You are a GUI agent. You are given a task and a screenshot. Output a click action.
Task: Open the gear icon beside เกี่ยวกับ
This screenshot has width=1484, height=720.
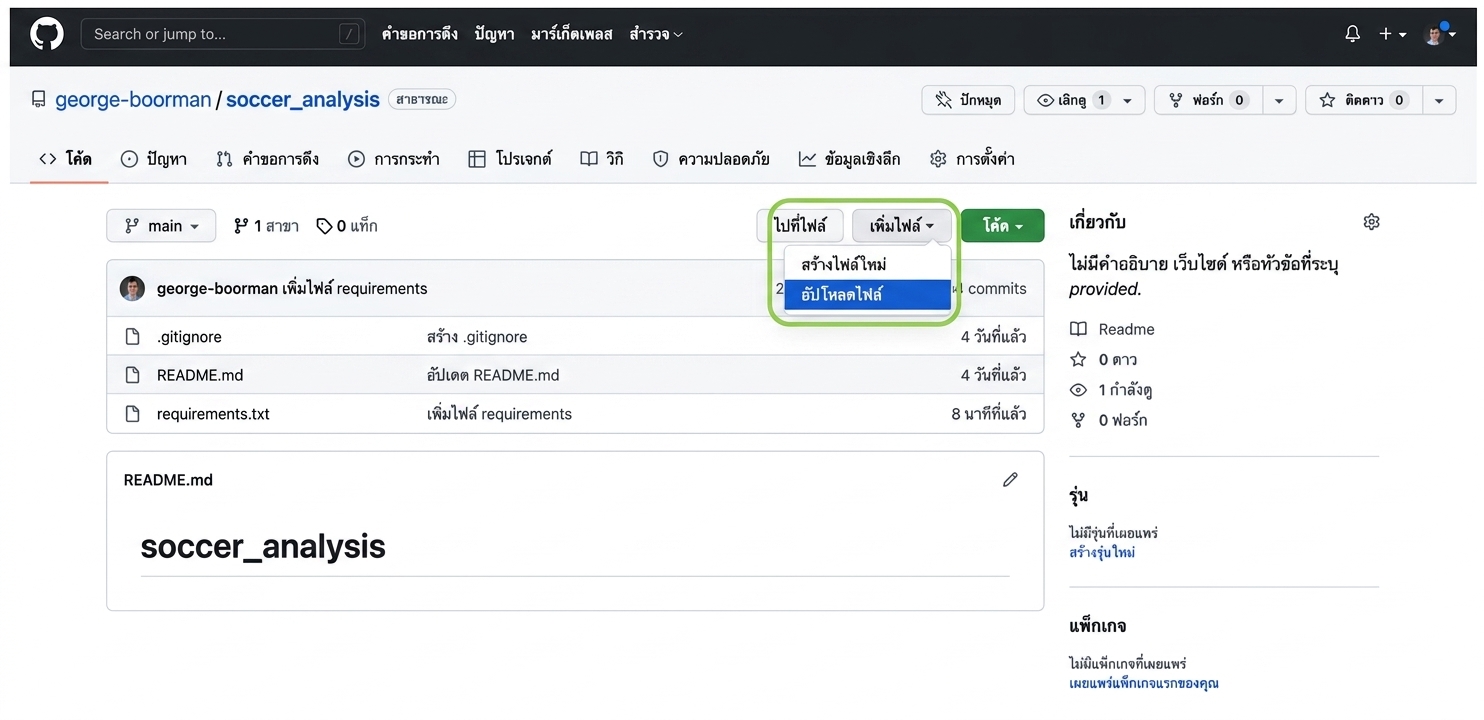pos(1371,222)
